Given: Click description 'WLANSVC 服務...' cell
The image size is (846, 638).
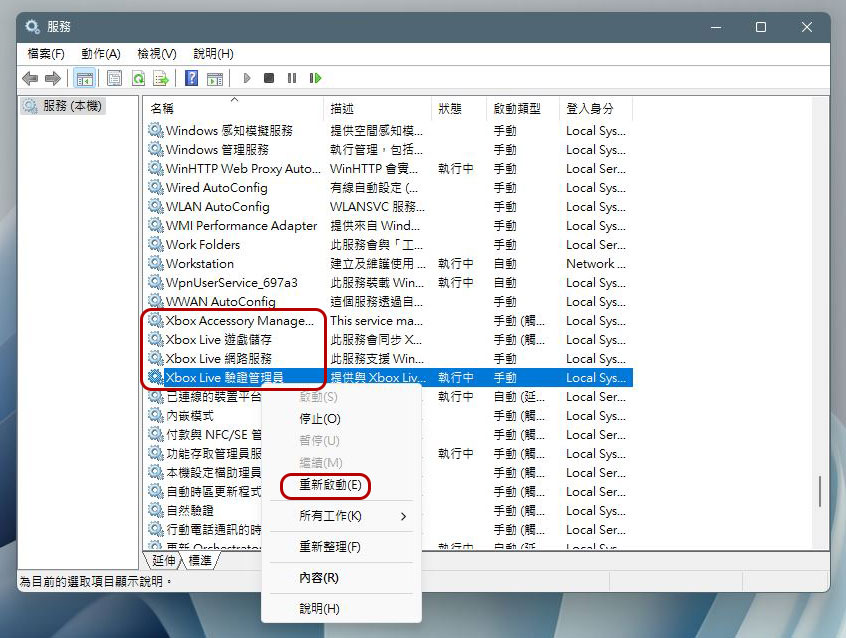Looking at the screenshot, I should point(377,207).
